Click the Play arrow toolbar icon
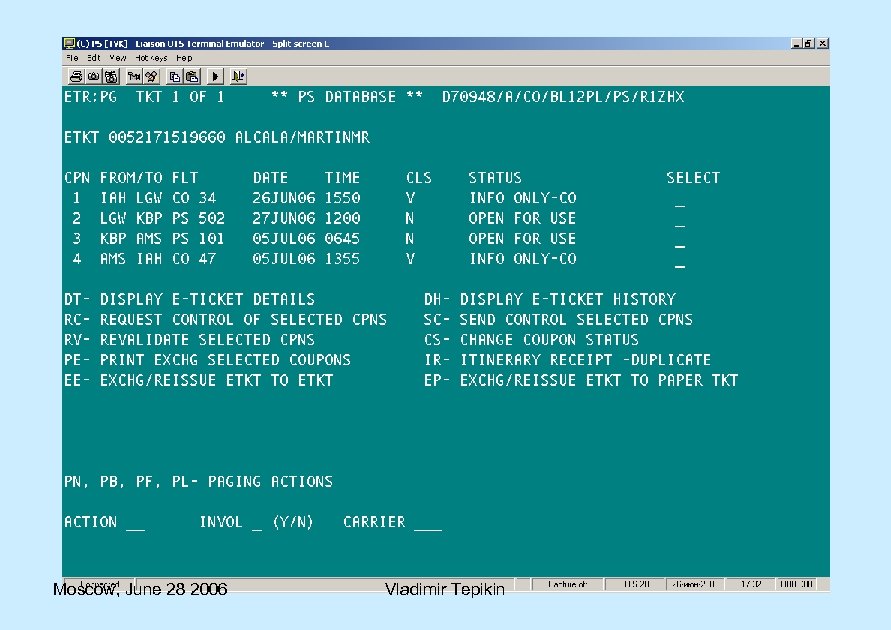Screen dimensions: 891x630 [x=215, y=76]
